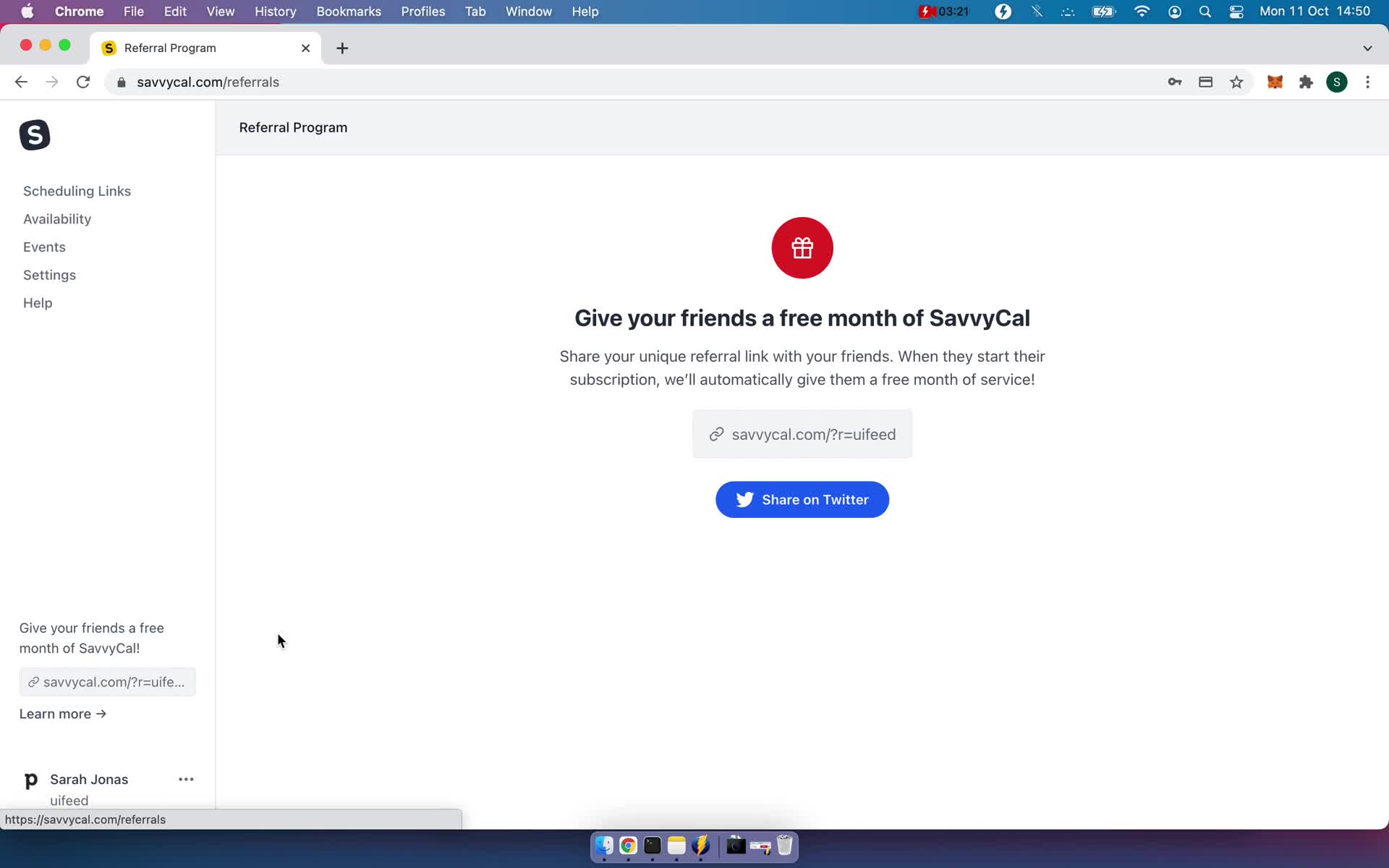The width and height of the screenshot is (1389, 868).
Task: Open the Scheduling Links section
Action: tap(77, 190)
